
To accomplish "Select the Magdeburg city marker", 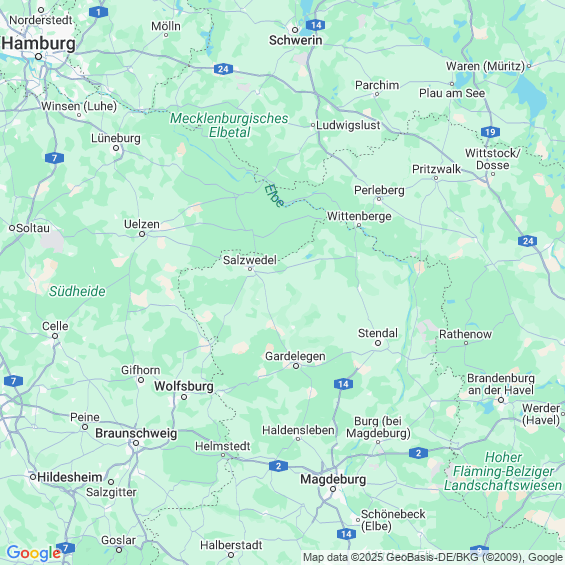I will 333,489.
